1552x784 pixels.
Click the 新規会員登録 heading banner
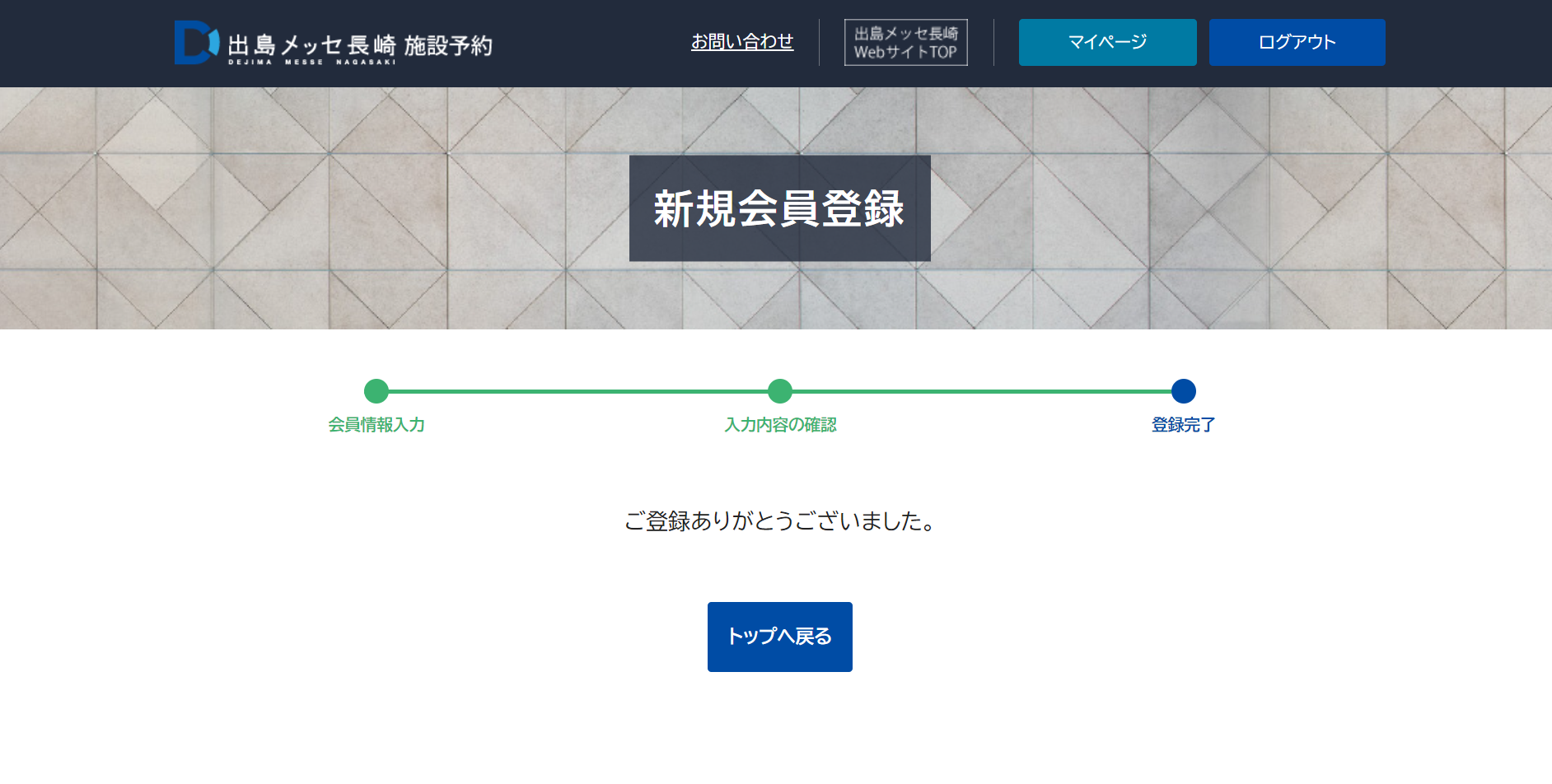779,208
